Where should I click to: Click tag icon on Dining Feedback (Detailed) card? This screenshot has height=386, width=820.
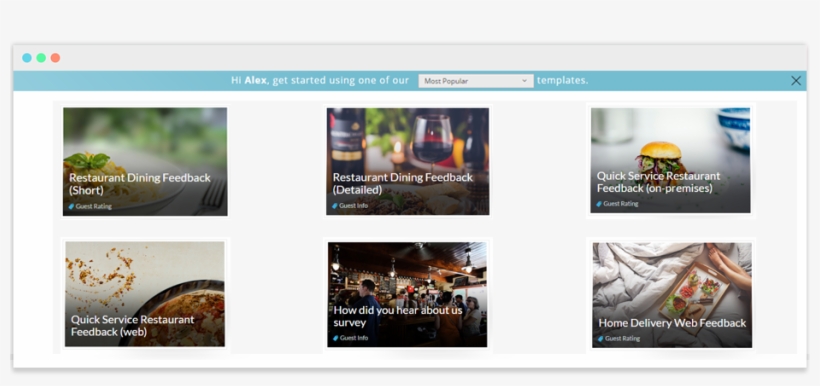335,206
